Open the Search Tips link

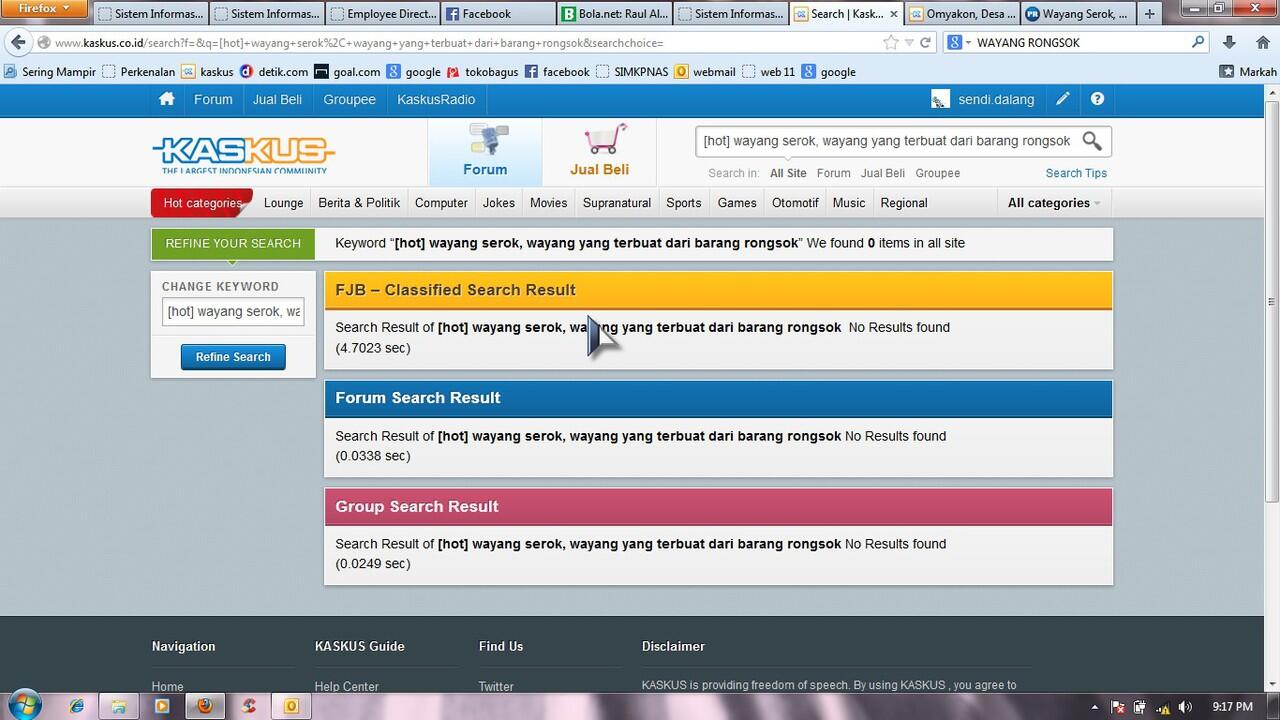pos(1076,173)
